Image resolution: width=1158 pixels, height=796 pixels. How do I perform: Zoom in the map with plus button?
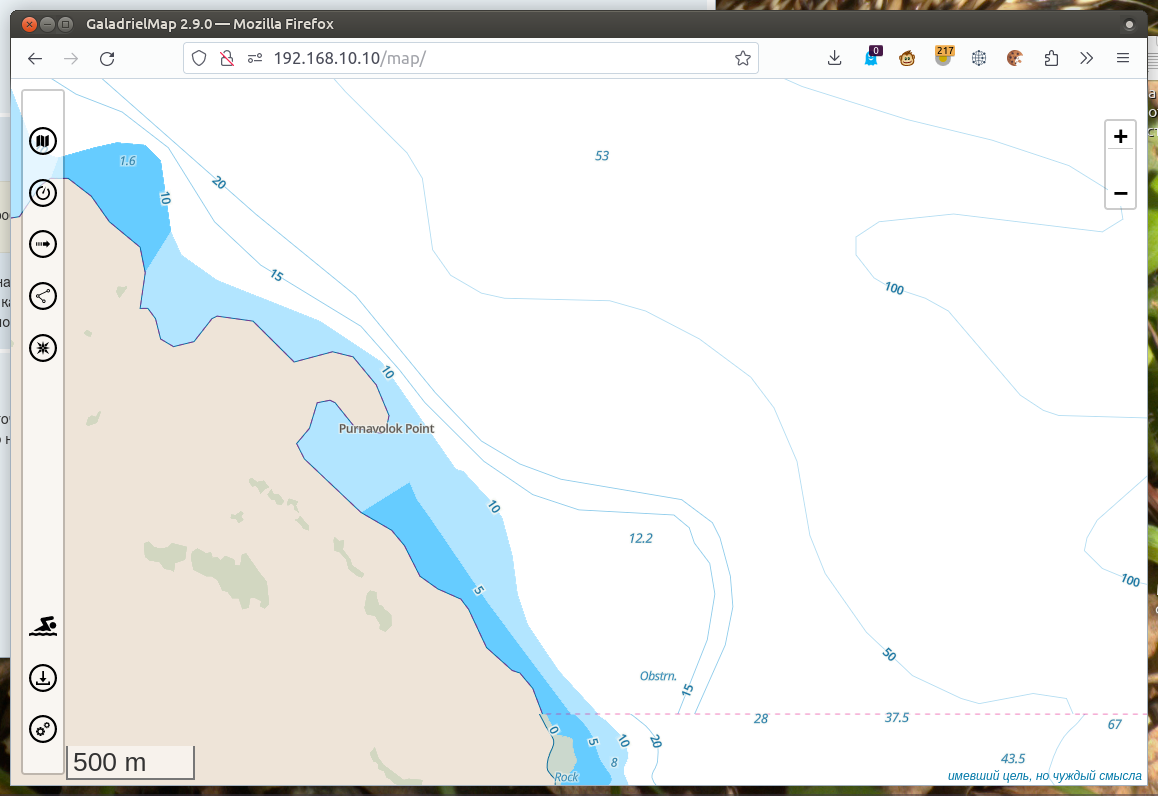pos(1120,137)
